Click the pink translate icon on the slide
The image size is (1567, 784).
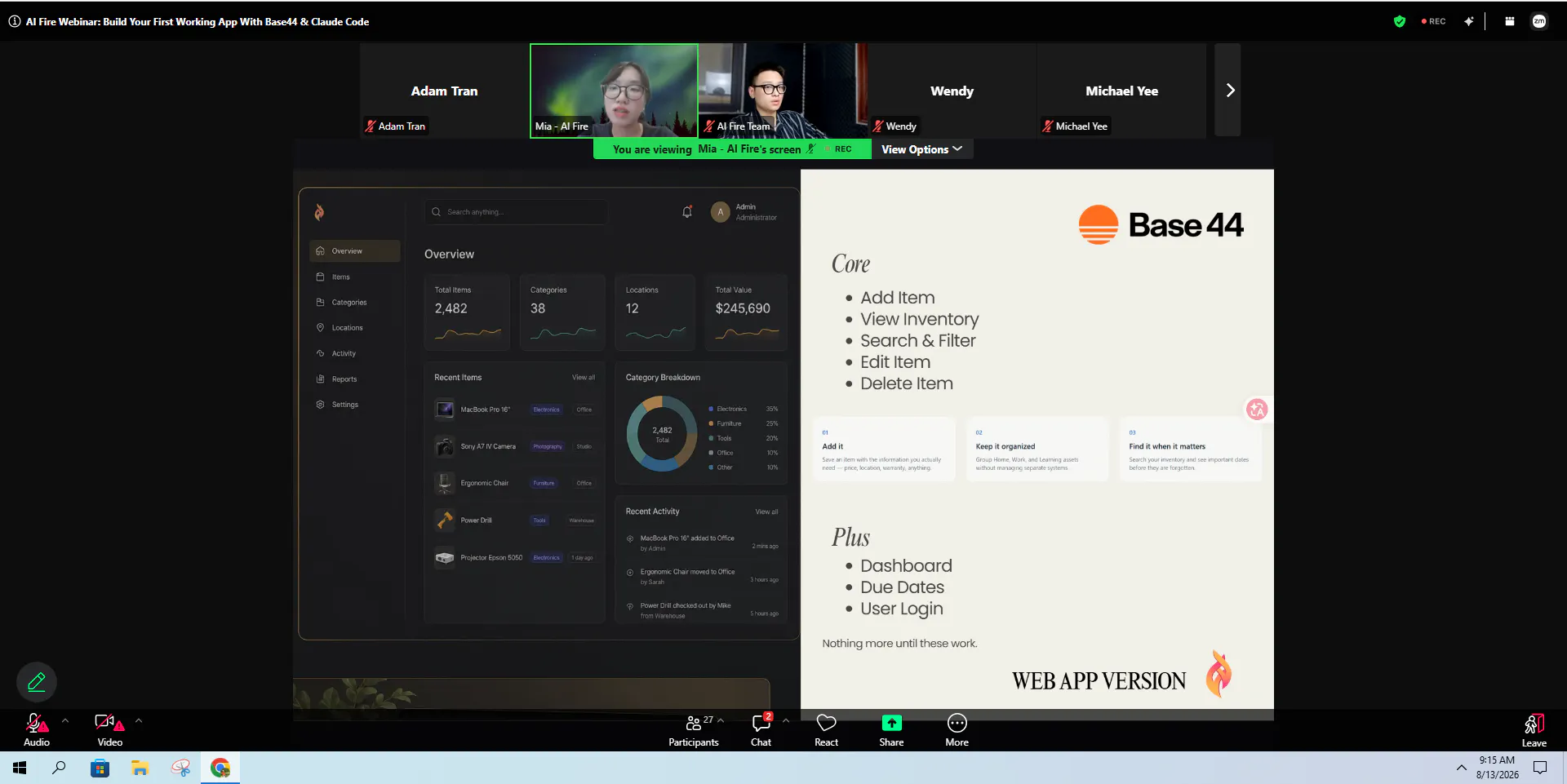[x=1257, y=410]
